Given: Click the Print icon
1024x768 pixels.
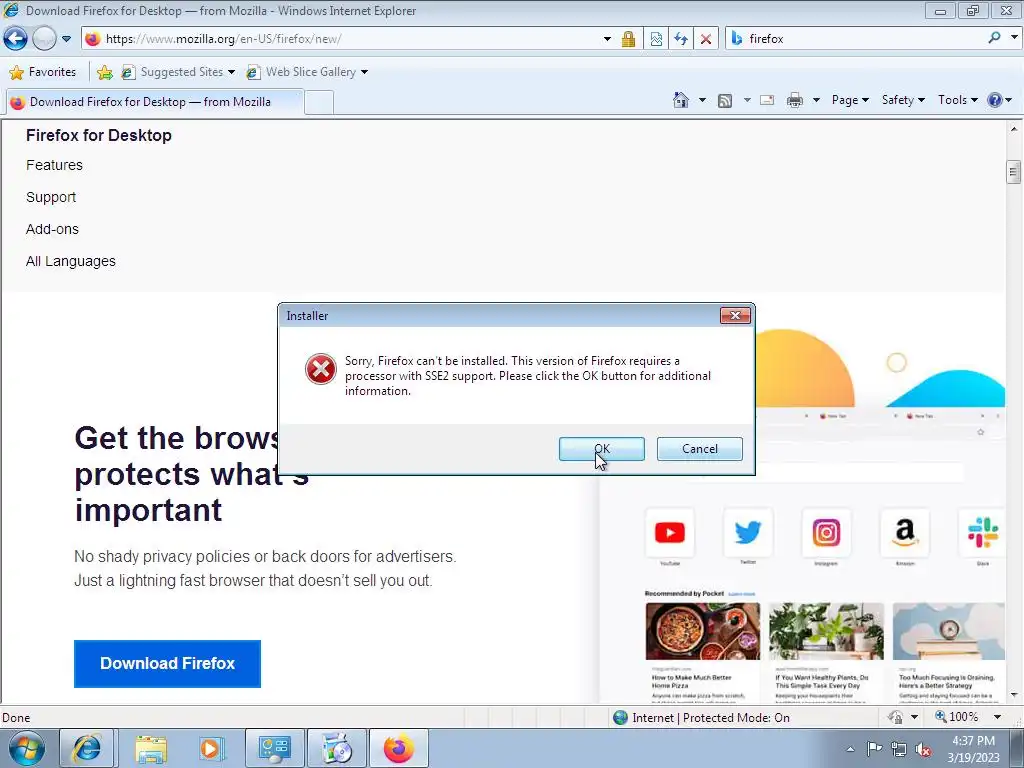Looking at the screenshot, I should coord(795,100).
